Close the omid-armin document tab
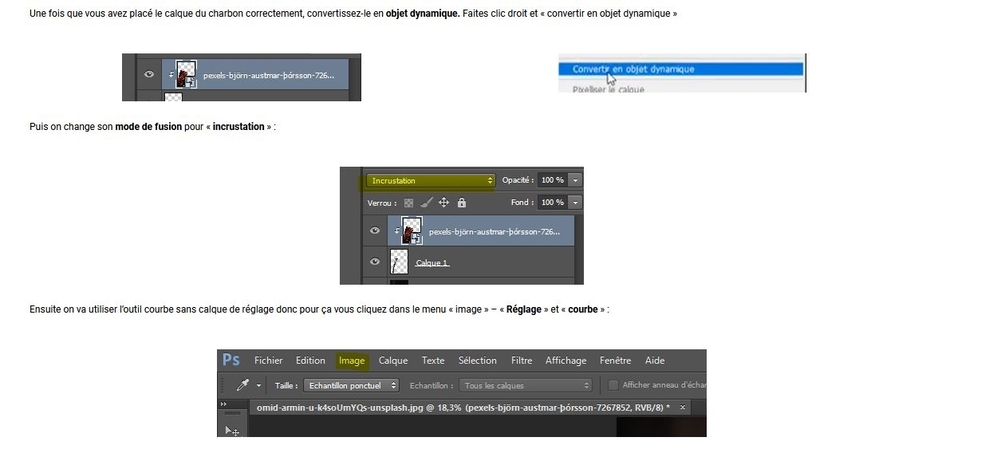The width and height of the screenshot is (1005, 449). click(682, 408)
